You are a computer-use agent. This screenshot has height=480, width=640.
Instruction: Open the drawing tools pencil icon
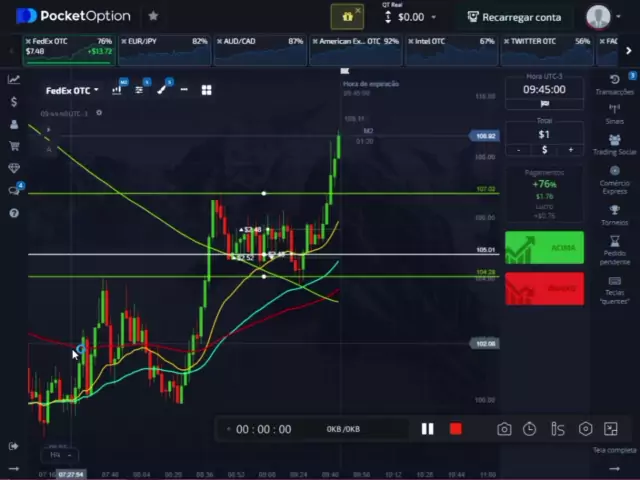[x=161, y=90]
